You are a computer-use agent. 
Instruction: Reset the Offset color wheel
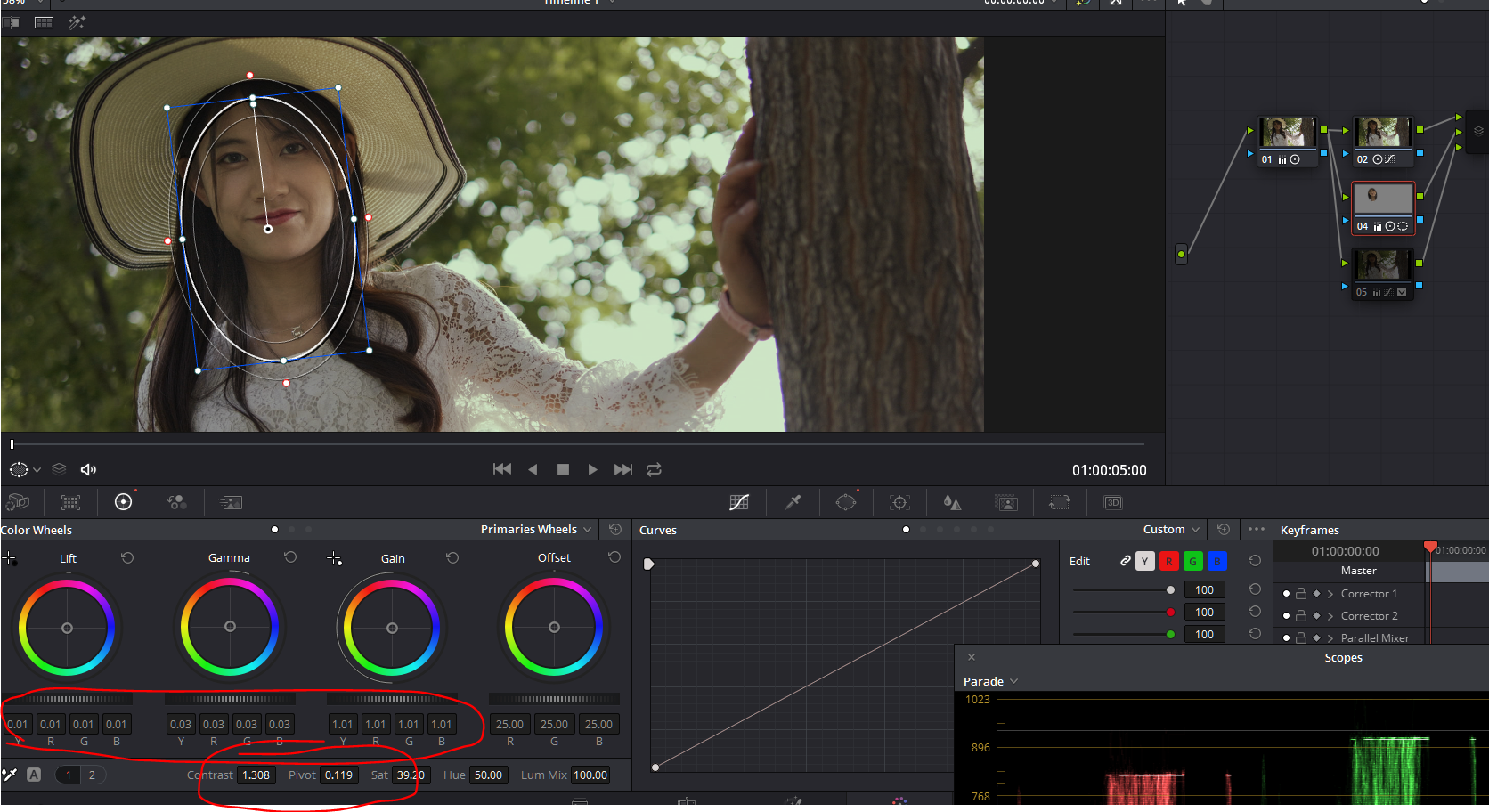[x=614, y=557]
